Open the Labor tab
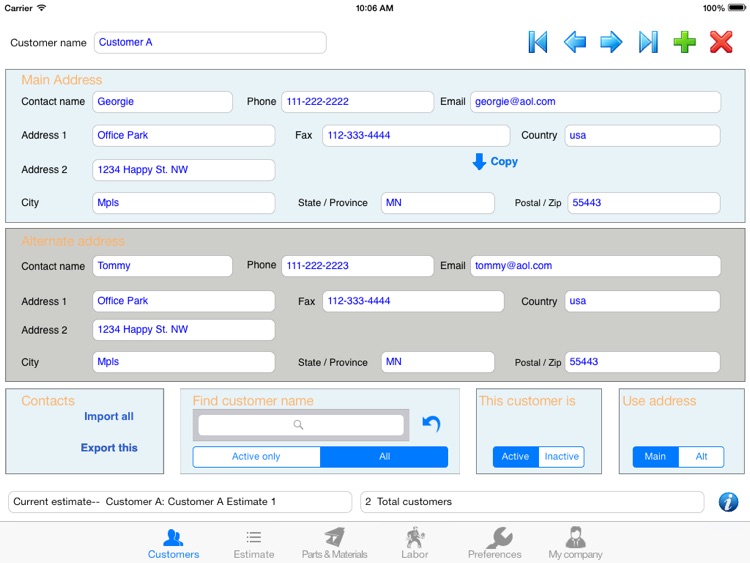The width and height of the screenshot is (750, 563). click(x=415, y=543)
